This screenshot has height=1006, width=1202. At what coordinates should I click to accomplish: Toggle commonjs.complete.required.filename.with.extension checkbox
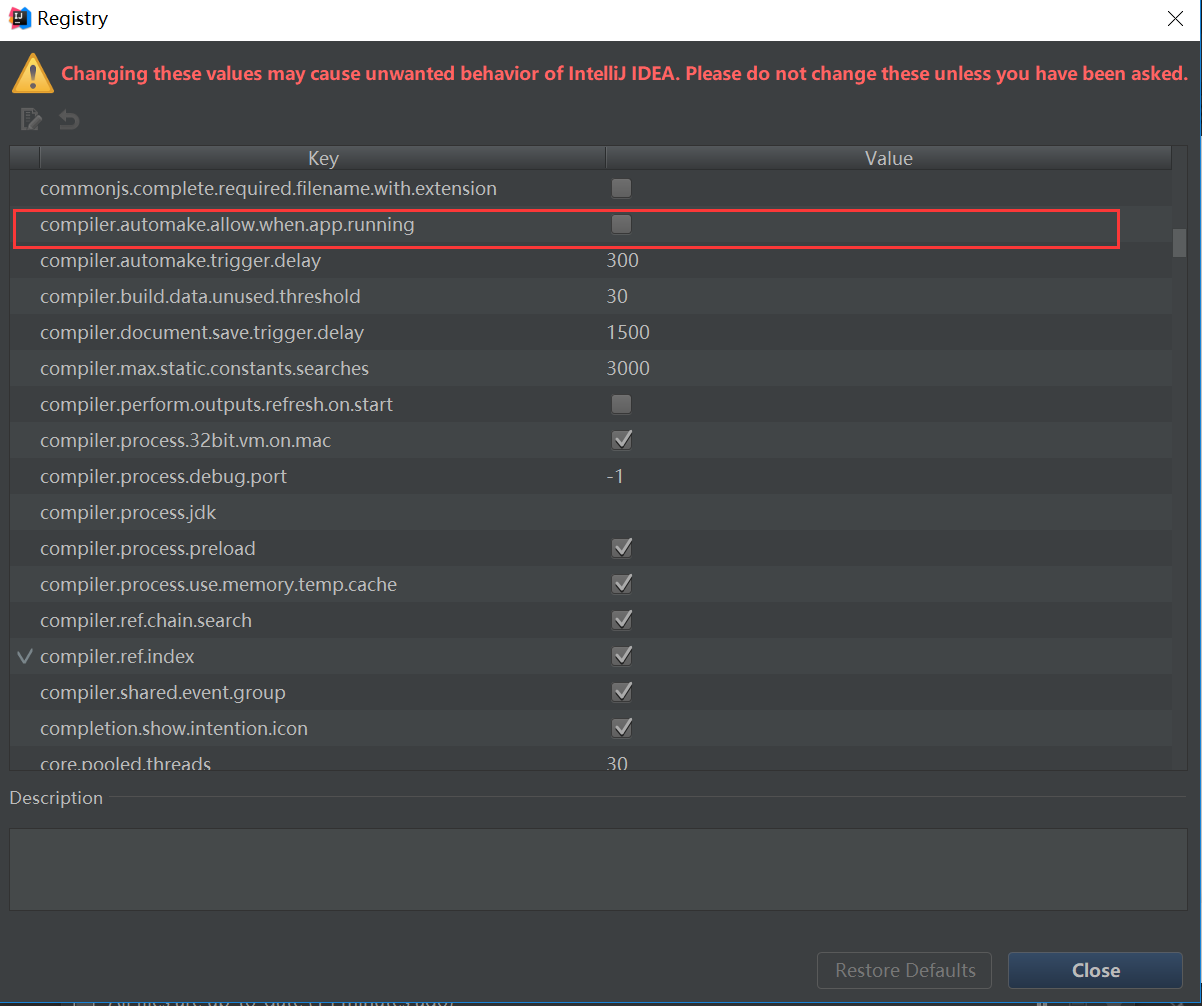[621, 188]
